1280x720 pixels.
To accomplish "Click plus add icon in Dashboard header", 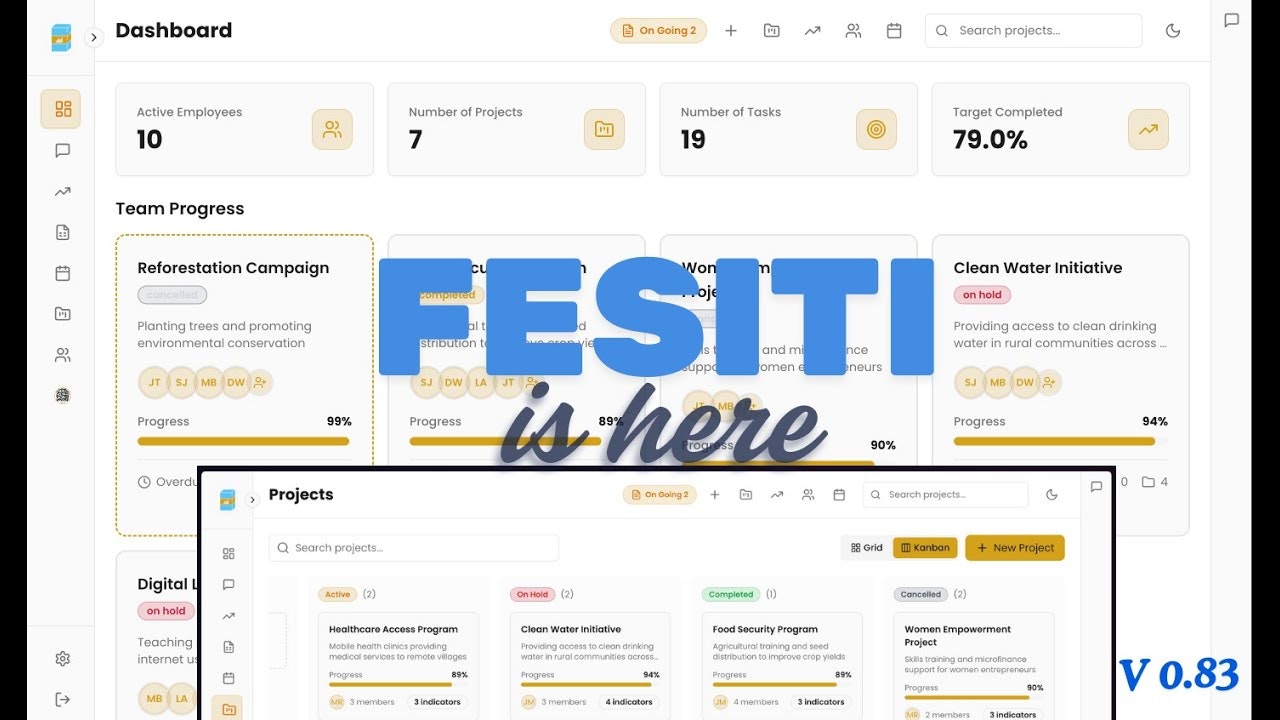I will tap(731, 31).
